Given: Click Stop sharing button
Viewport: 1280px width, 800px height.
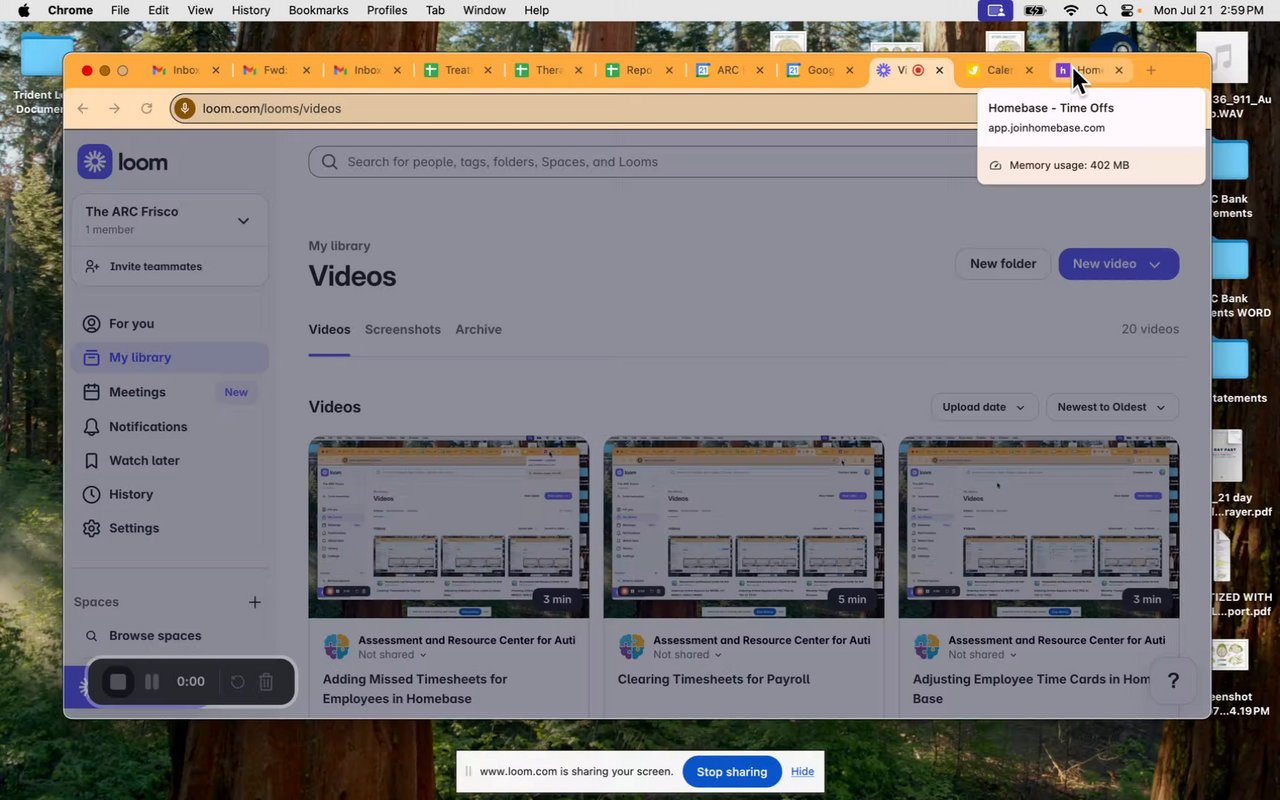Looking at the screenshot, I should point(732,771).
